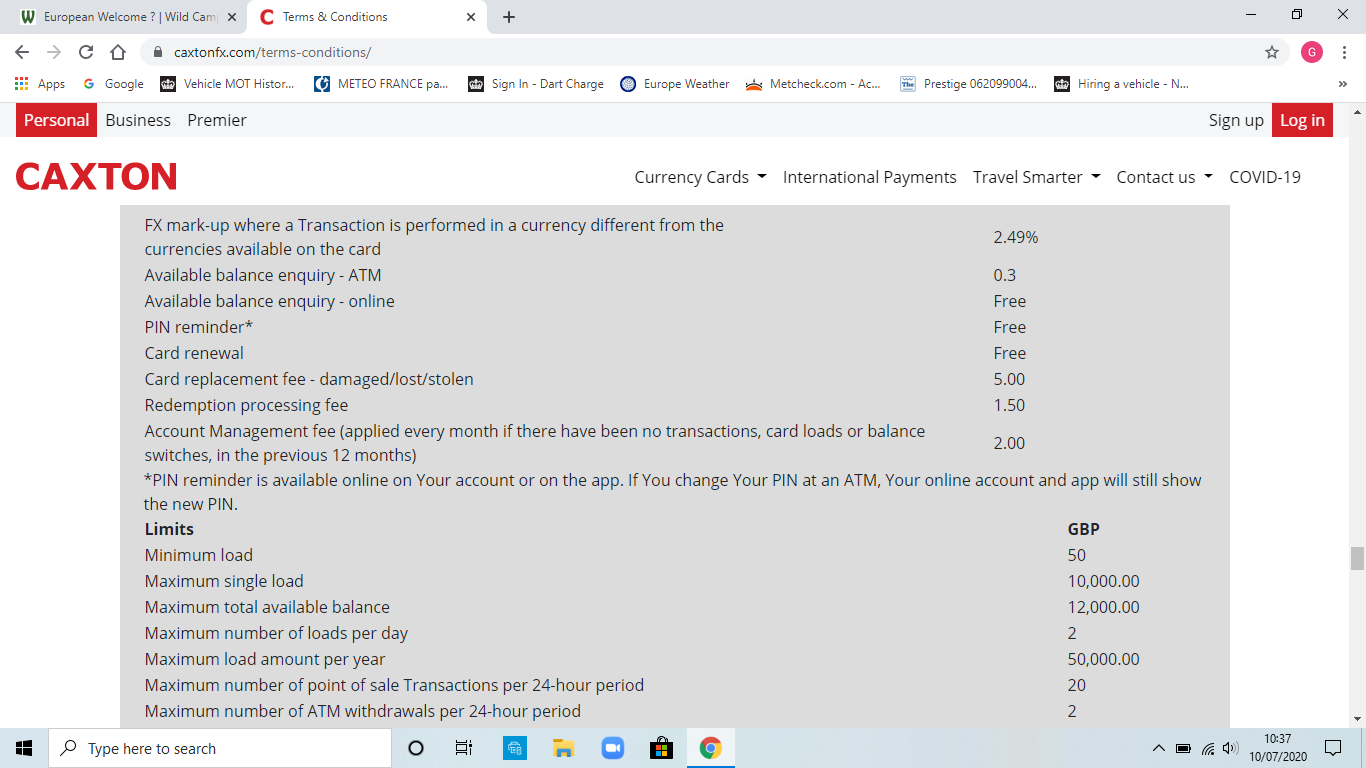
Task: Open new tab with plus icon
Action: [x=509, y=17]
